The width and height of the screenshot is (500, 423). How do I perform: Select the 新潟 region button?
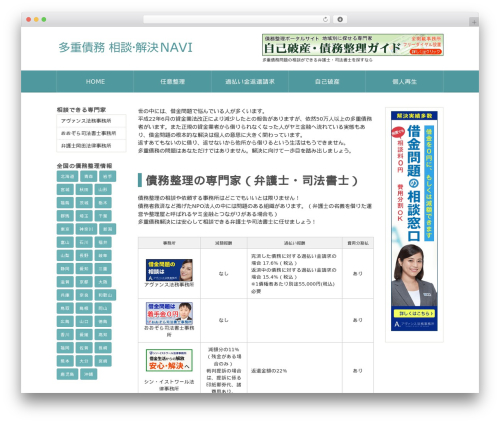tap(107, 229)
